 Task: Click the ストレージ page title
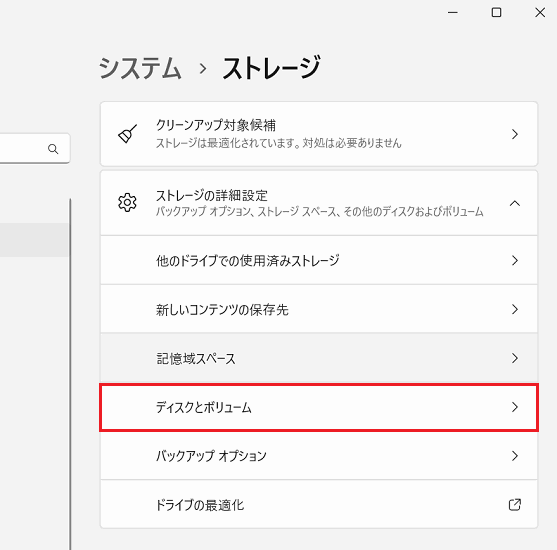[x=271, y=68]
